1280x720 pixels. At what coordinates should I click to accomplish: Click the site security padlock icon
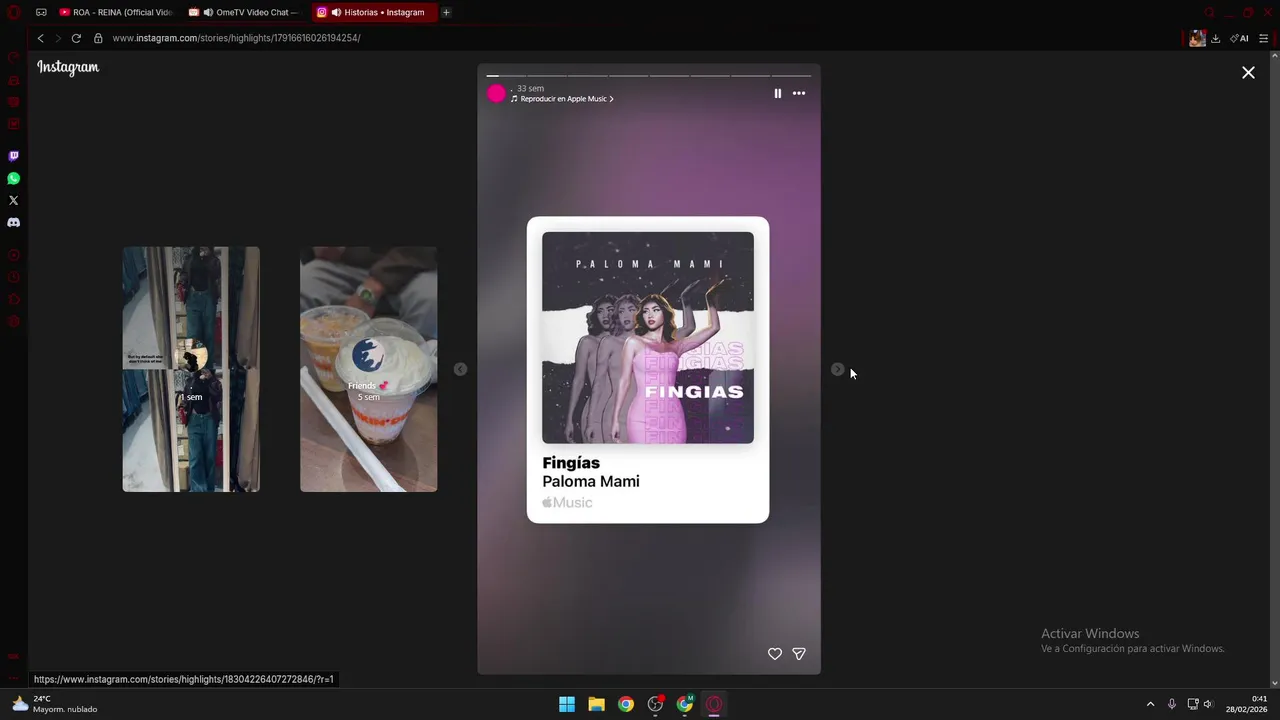point(98,38)
